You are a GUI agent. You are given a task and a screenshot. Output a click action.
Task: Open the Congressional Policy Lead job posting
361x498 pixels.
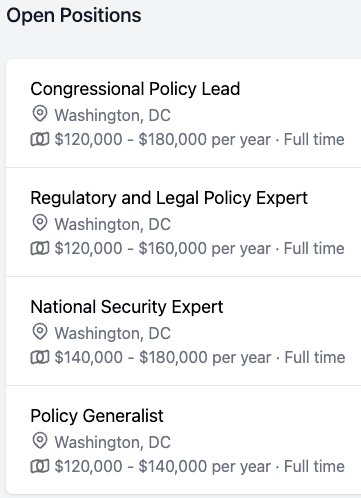135,89
